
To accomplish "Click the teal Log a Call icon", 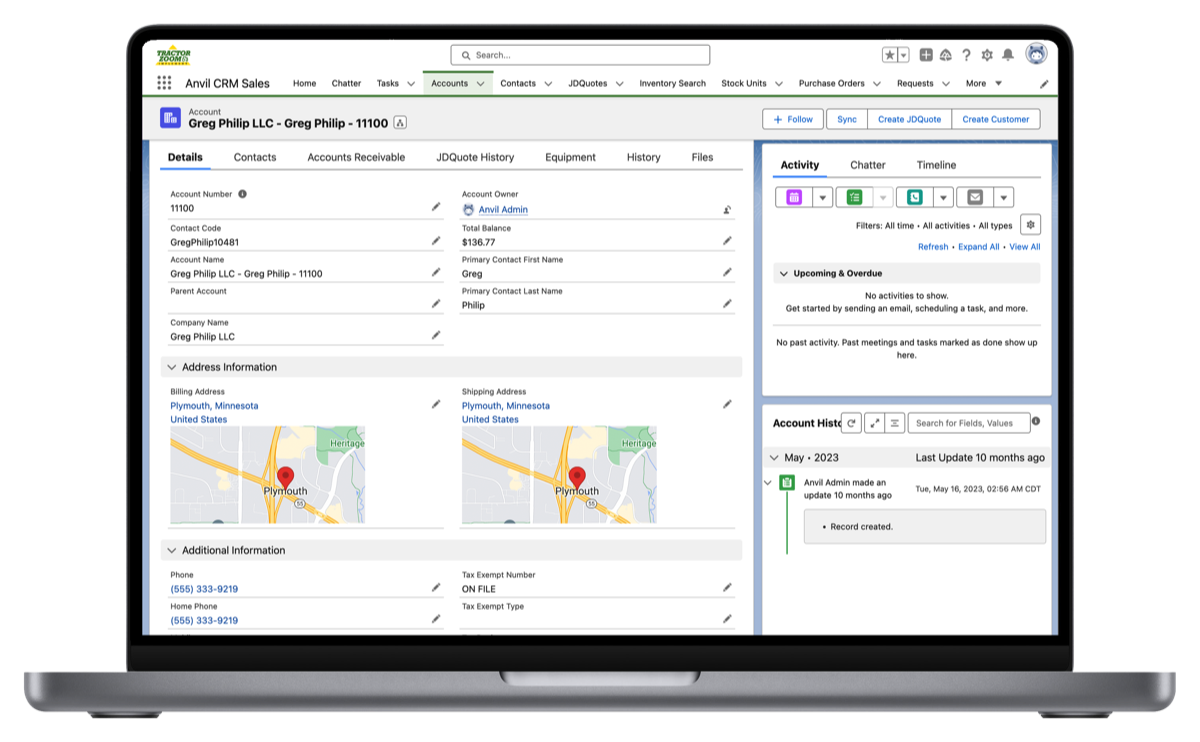I will click(914, 197).
